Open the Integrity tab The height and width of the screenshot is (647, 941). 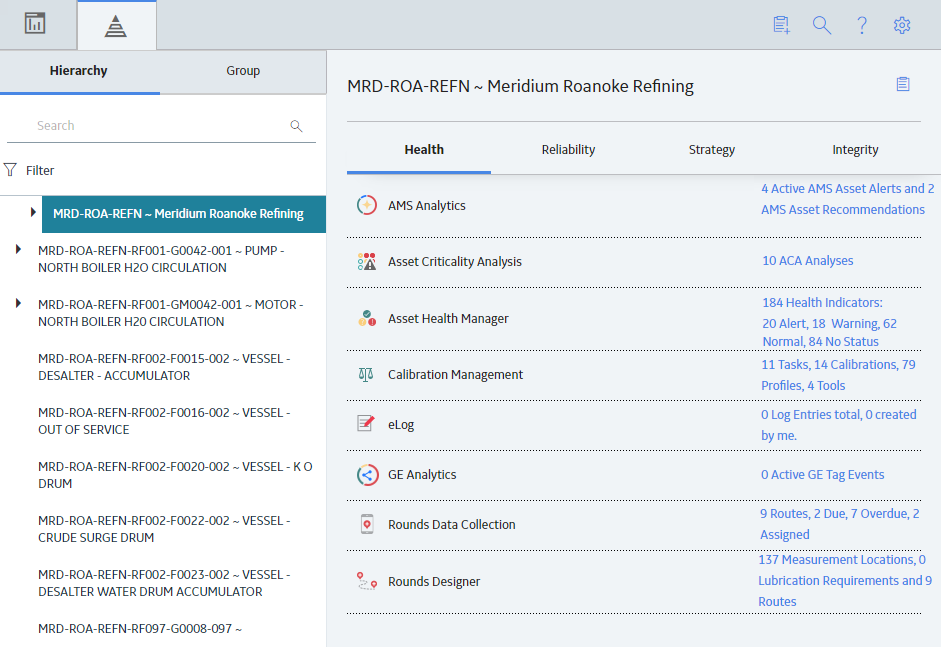coord(855,150)
